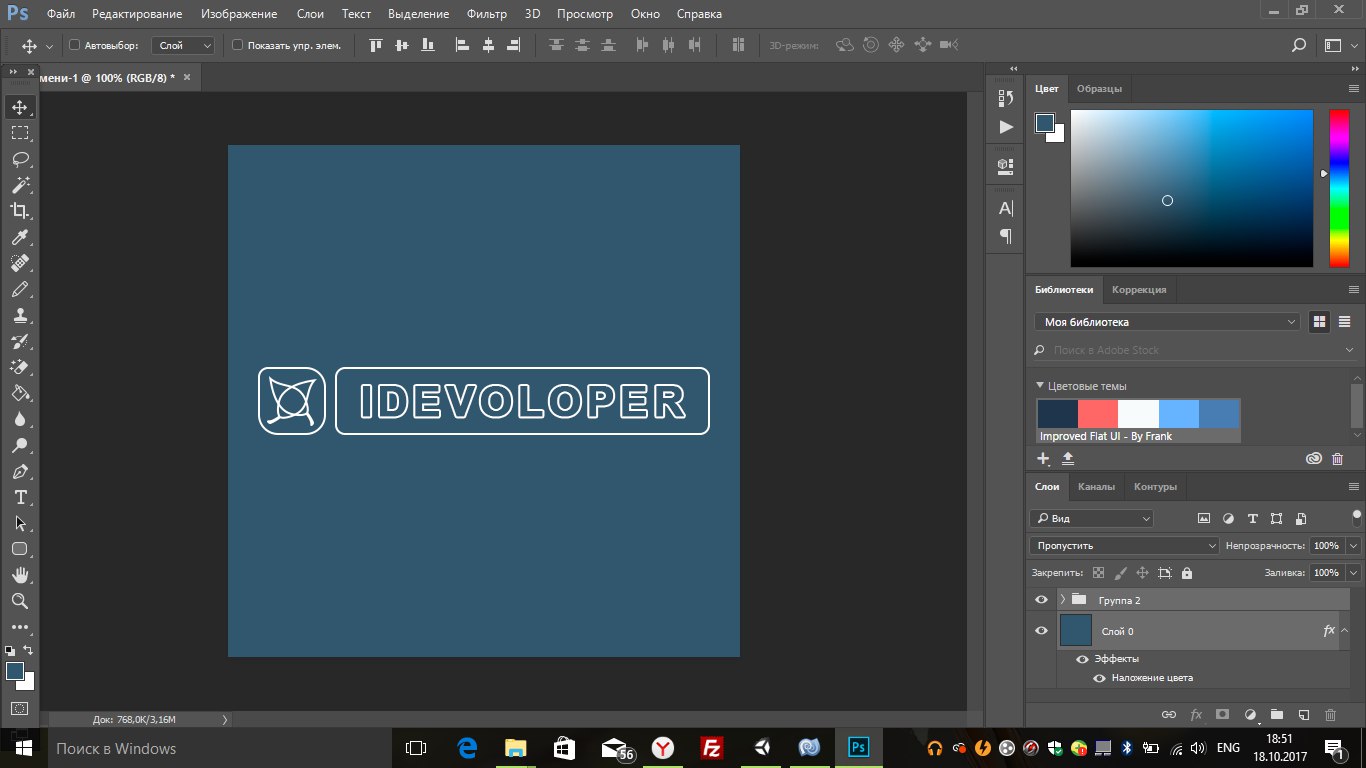This screenshot has width=1366, height=768.
Task: Select the Horizontal Type tool
Action: pyautogui.click(x=20, y=497)
